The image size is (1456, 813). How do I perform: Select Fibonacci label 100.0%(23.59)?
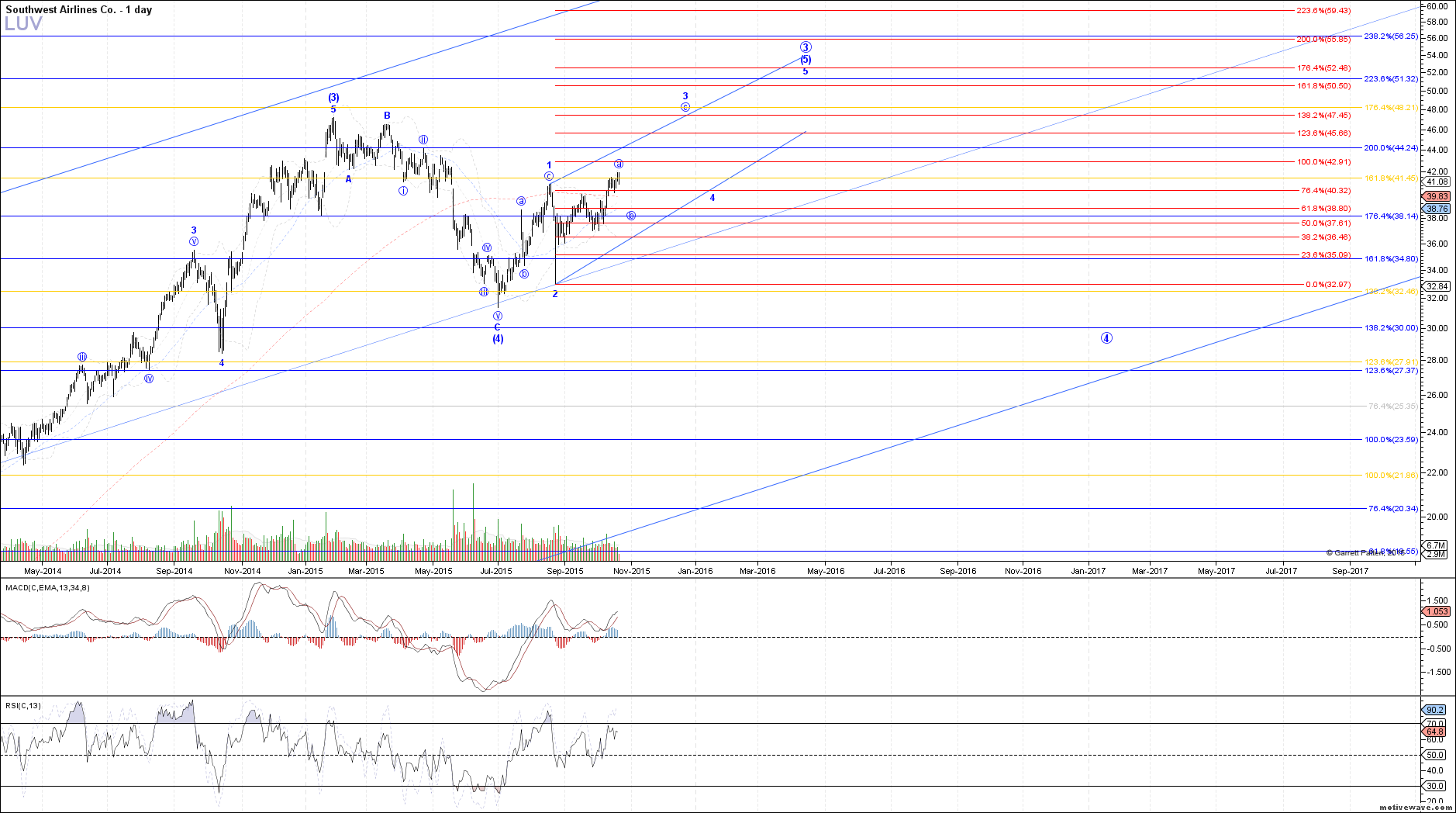1391,440
